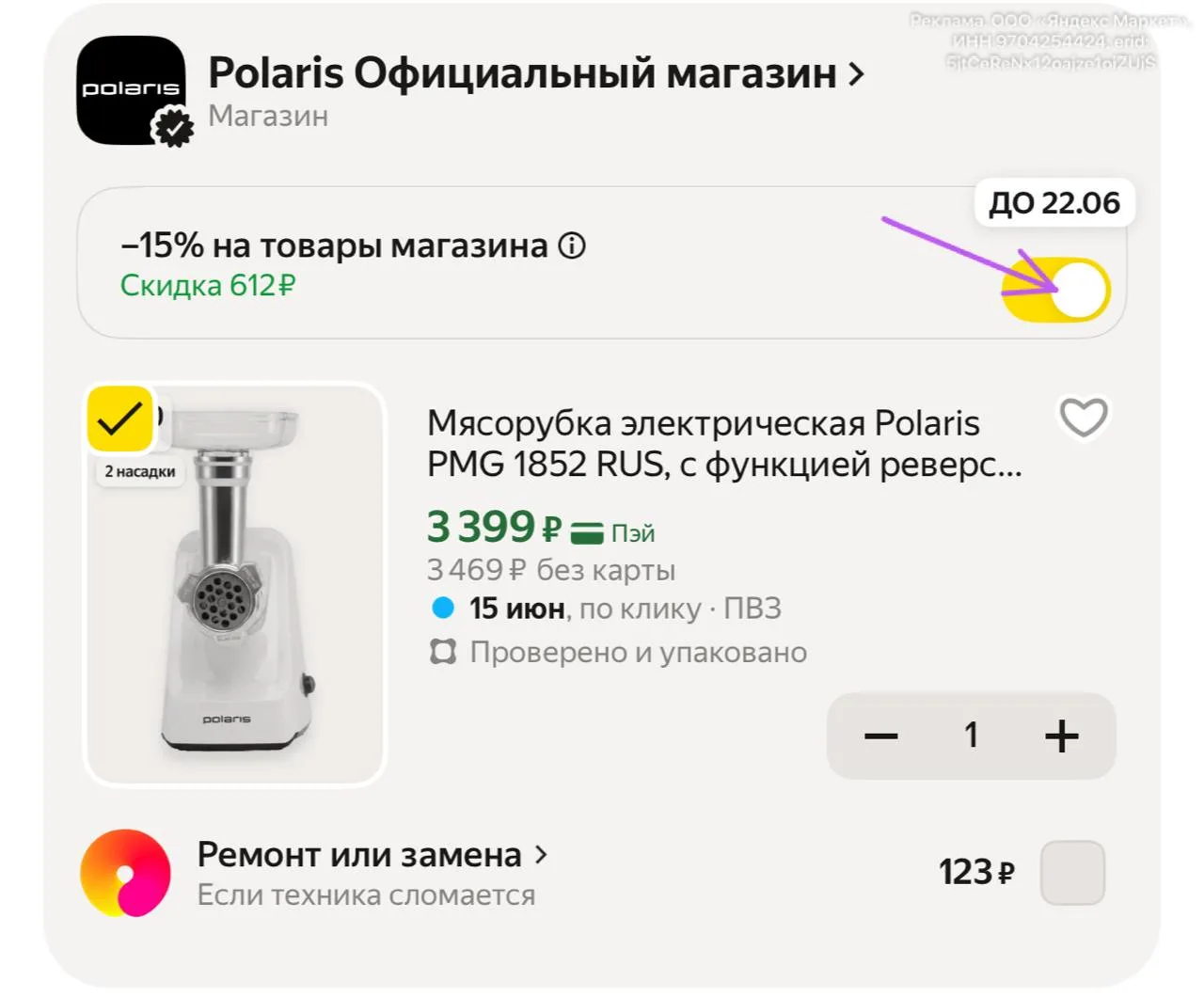Click the colorful Ремонт или замена icon
The image size is (1204, 997).
(125, 873)
